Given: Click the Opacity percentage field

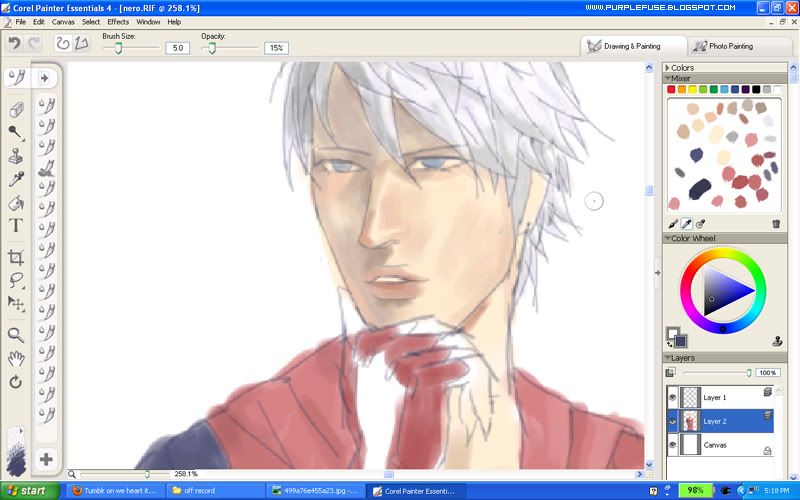Looking at the screenshot, I should pos(277,48).
